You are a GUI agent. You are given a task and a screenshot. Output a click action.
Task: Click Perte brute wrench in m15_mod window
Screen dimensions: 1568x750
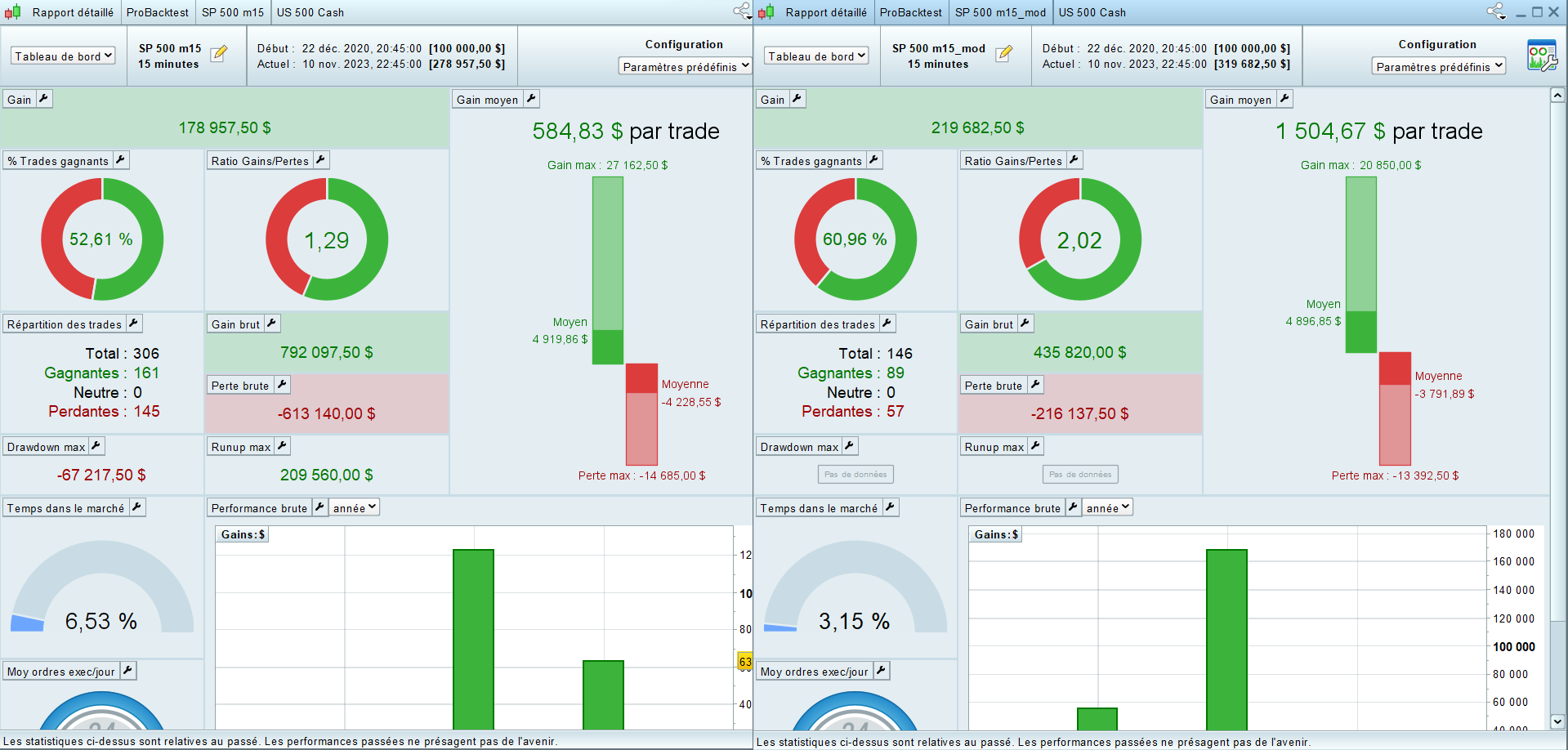[x=1035, y=385]
